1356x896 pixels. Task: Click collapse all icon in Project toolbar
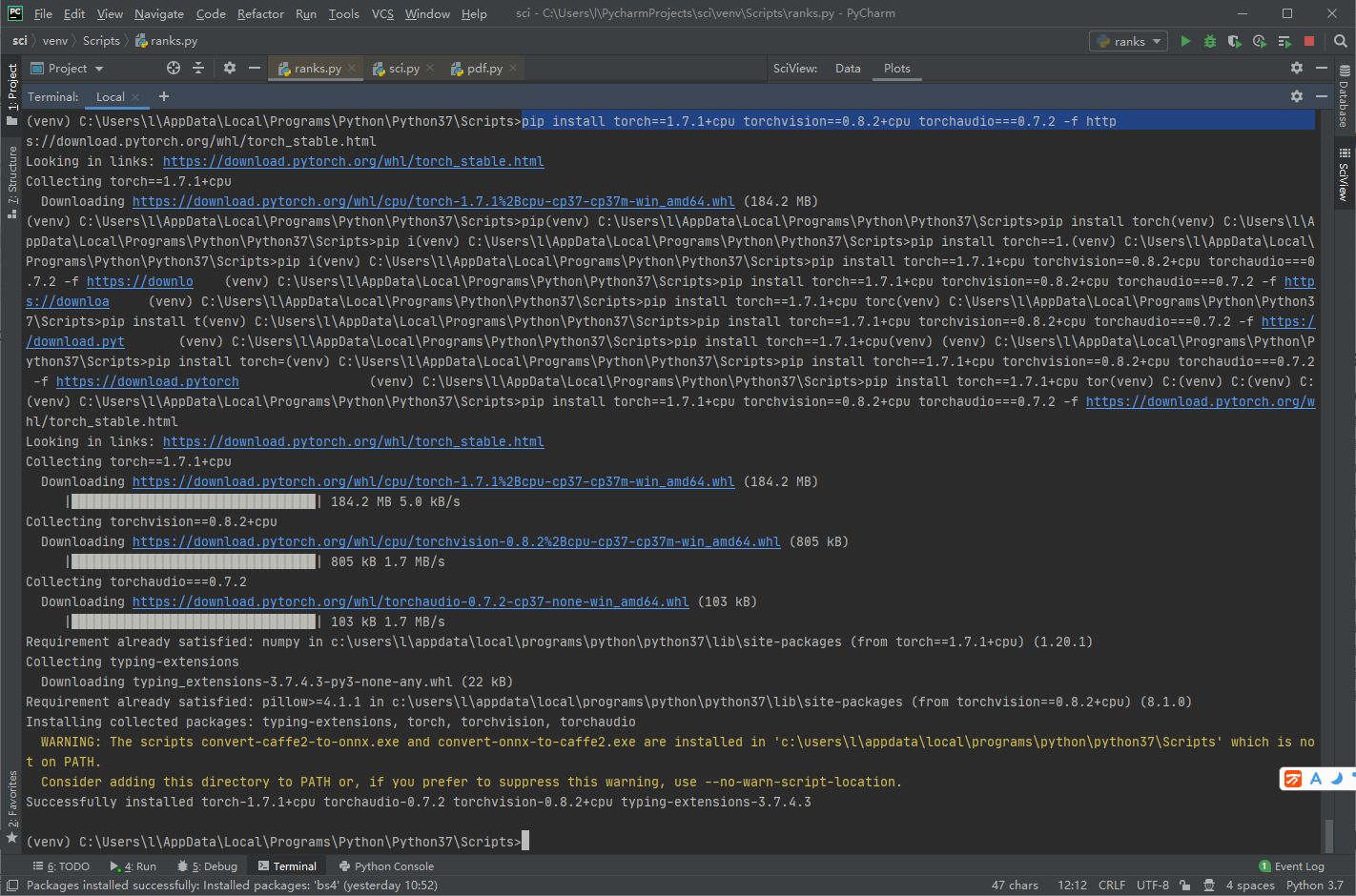(198, 68)
